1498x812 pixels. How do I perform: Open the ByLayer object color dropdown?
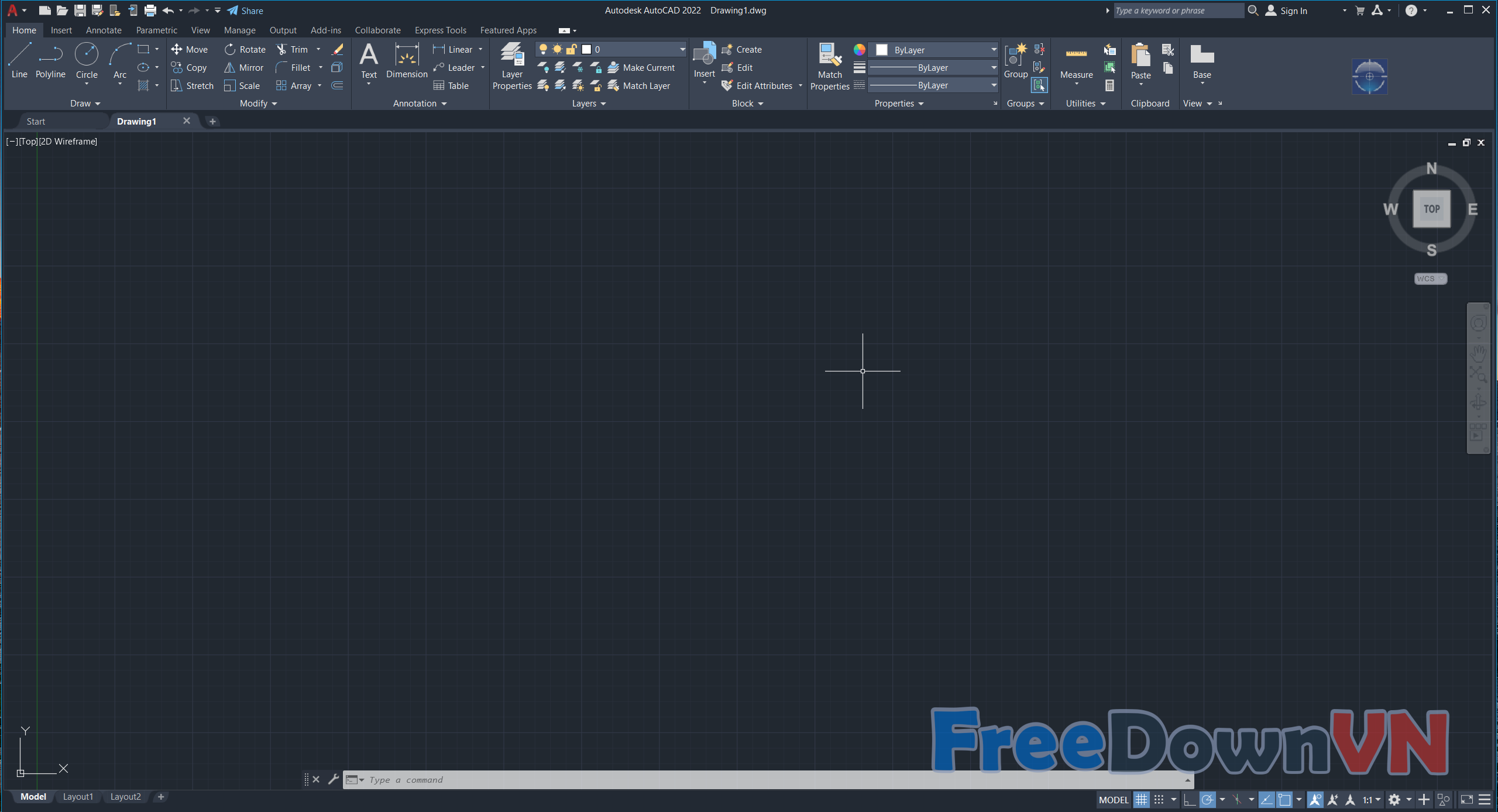click(x=994, y=50)
